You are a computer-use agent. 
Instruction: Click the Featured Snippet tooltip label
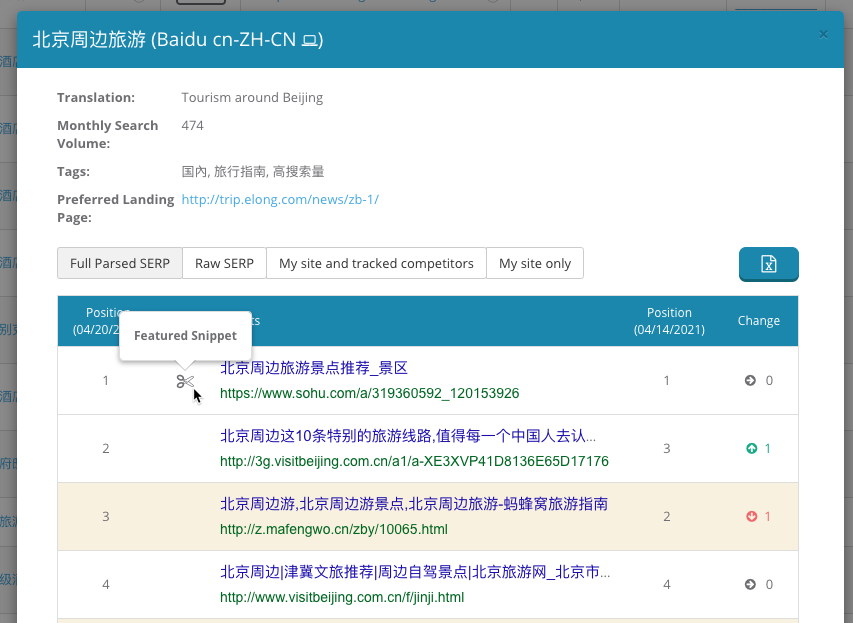pyautogui.click(x=185, y=335)
